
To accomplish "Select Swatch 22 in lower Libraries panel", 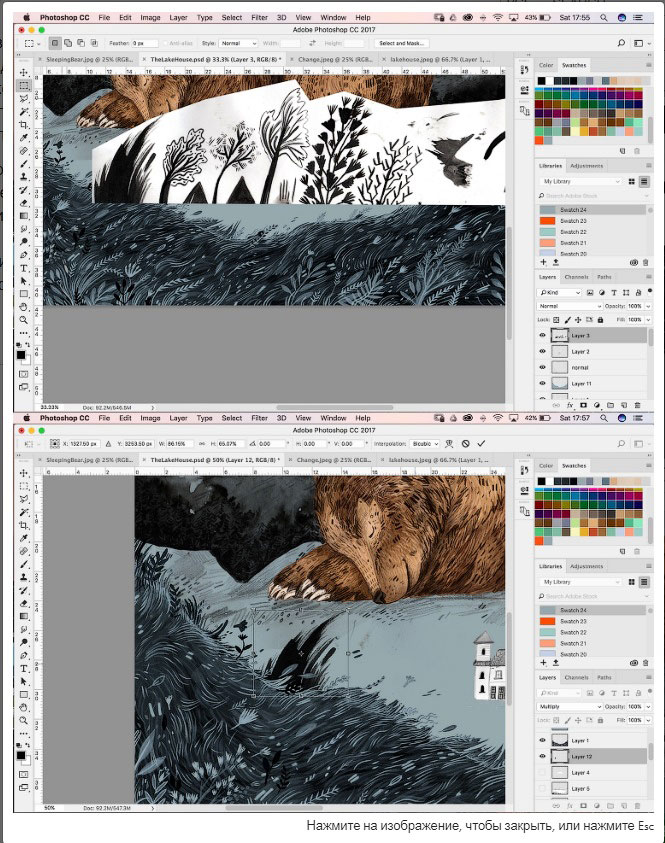I will [x=593, y=632].
